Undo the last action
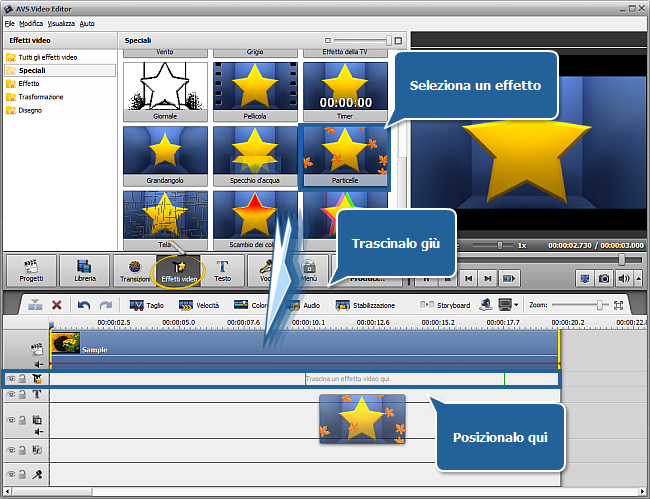Screen dimensions: 650x499 (84, 305)
